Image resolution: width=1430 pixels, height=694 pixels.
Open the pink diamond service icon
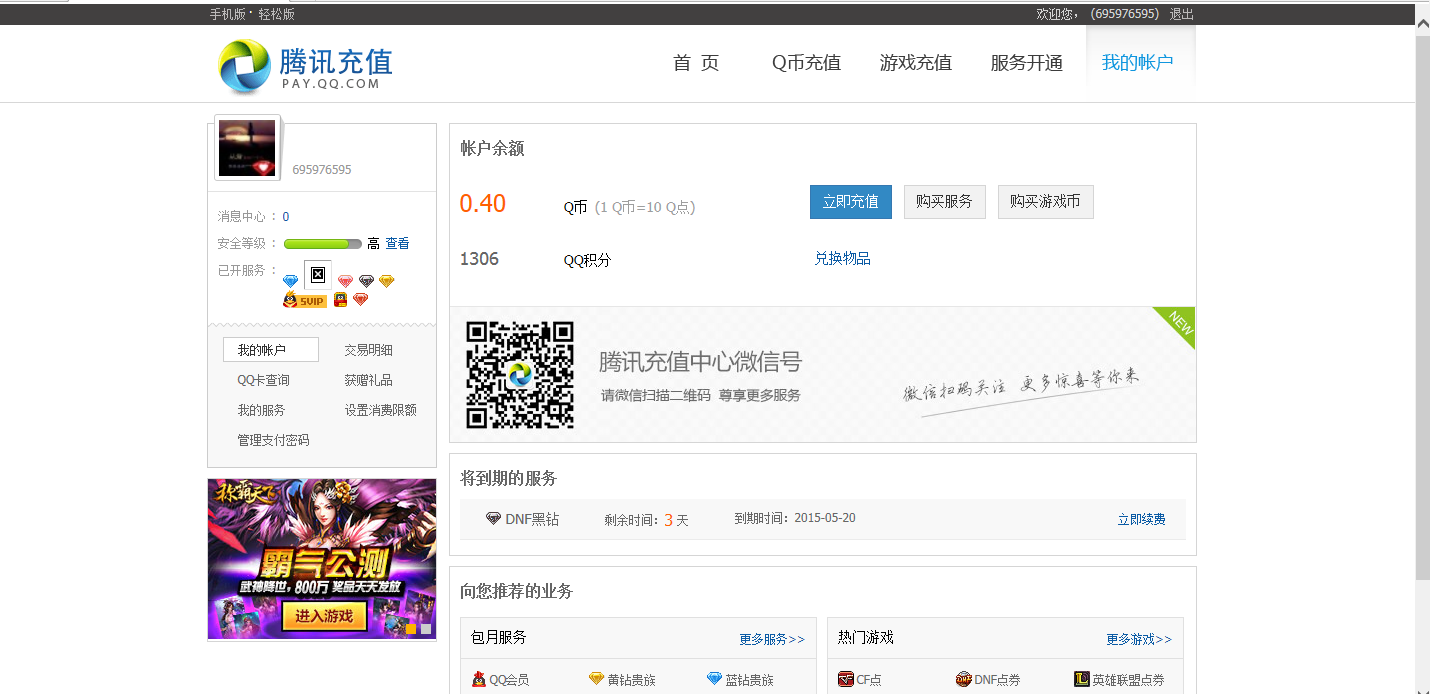(345, 281)
